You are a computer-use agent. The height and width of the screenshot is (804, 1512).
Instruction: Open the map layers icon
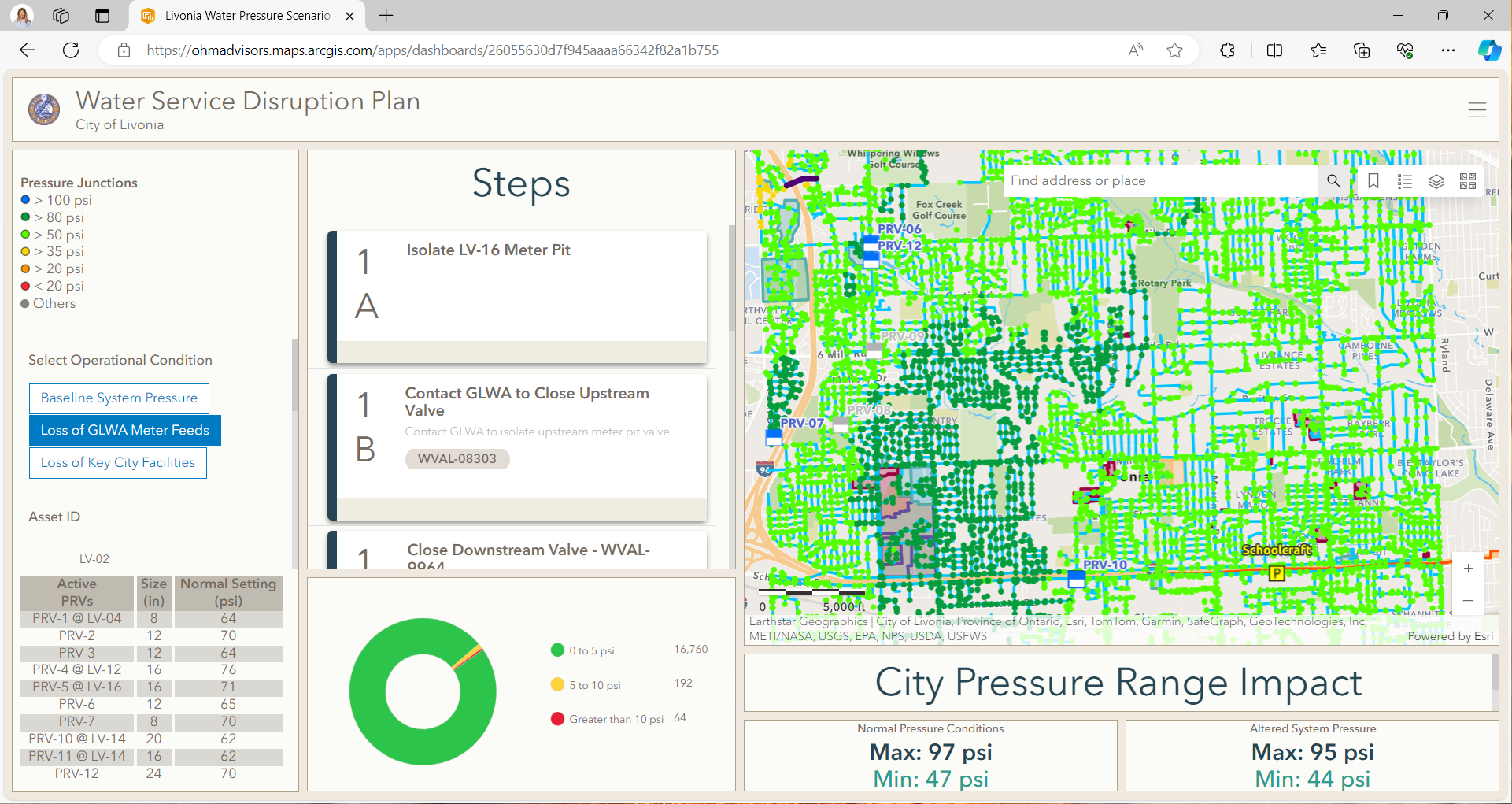pyautogui.click(x=1436, y=181)
